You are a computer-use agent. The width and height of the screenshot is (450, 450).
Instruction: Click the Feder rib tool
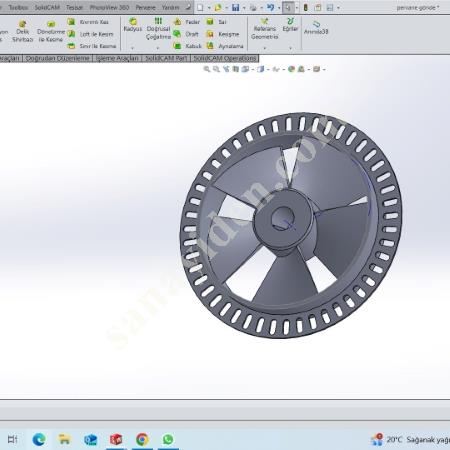(x=187, y=22)
